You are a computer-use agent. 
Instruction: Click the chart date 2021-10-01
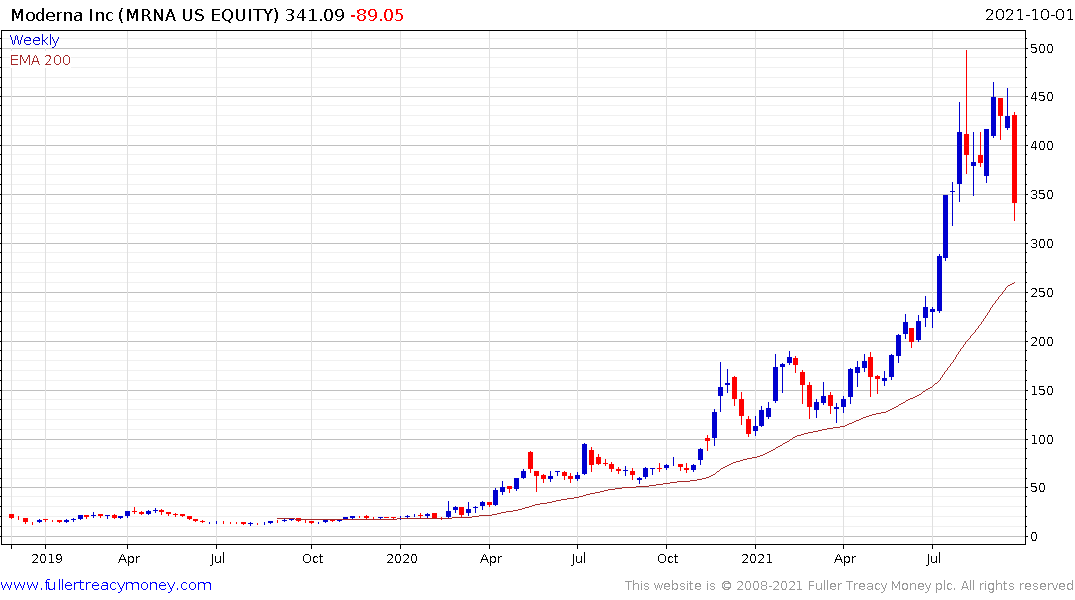click(x=1028, y=15)
